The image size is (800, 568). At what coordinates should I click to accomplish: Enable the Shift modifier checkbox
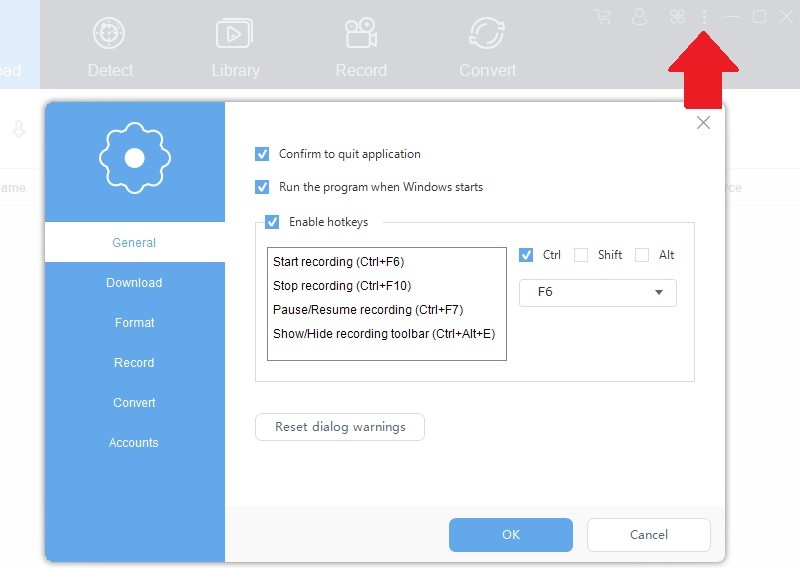click(x=581, y=255)
